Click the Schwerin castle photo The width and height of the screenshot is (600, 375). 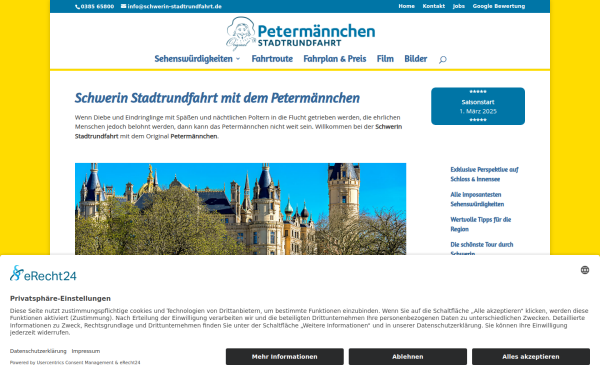(x=240, y=209)
